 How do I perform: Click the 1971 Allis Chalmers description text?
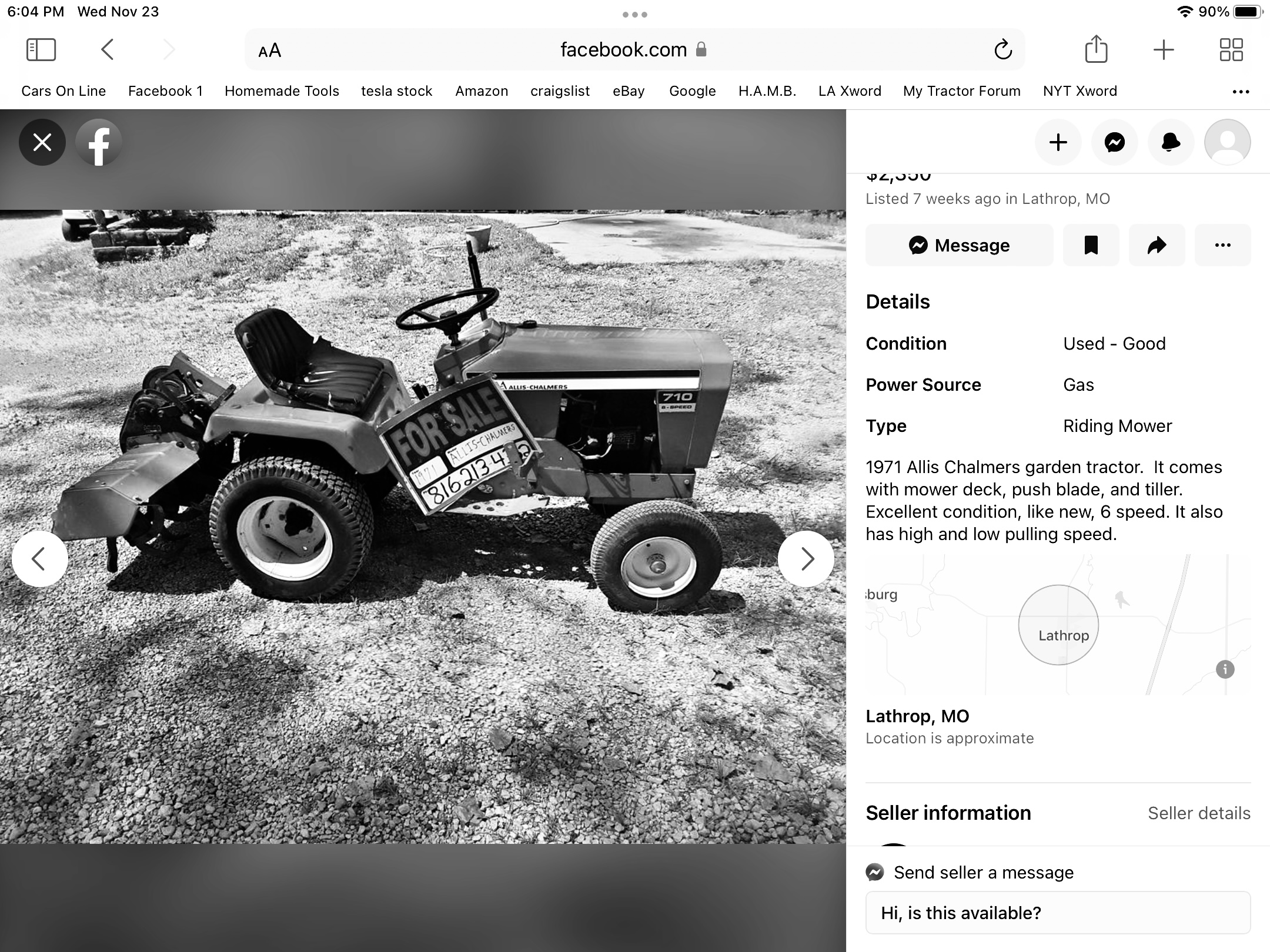[x=1044, y=501]
